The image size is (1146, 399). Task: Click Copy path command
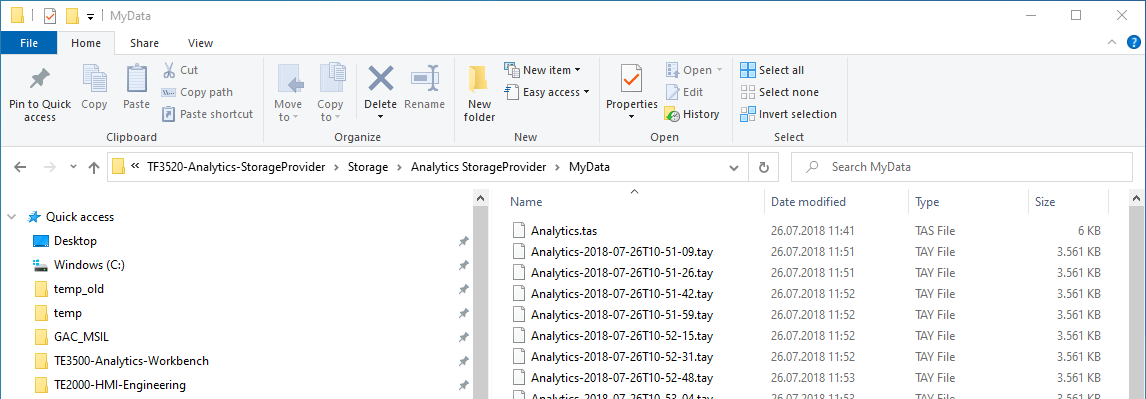197,92
